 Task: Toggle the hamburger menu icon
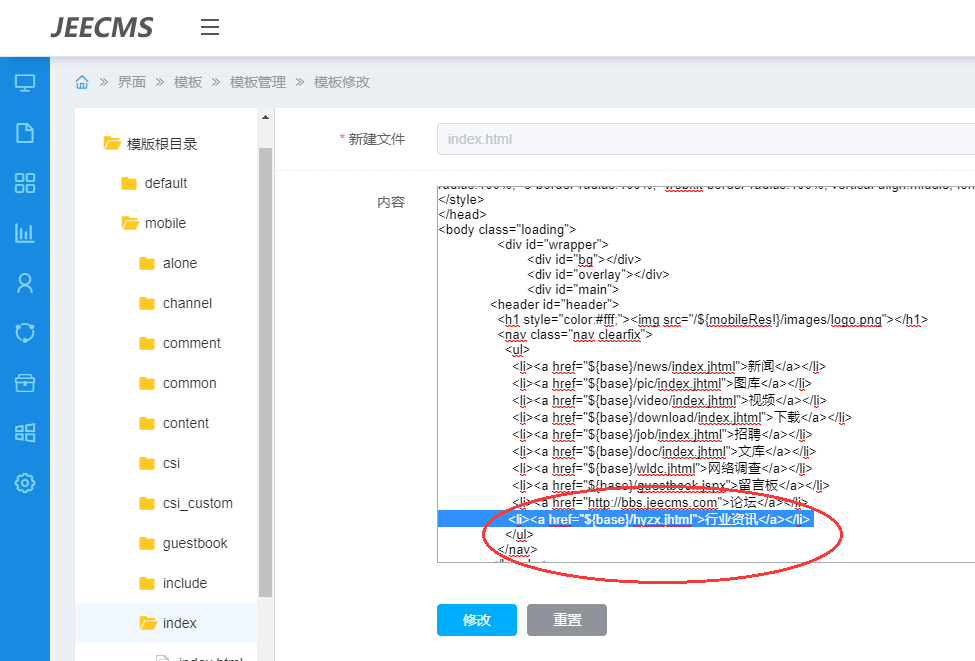(x=210, y=27)
